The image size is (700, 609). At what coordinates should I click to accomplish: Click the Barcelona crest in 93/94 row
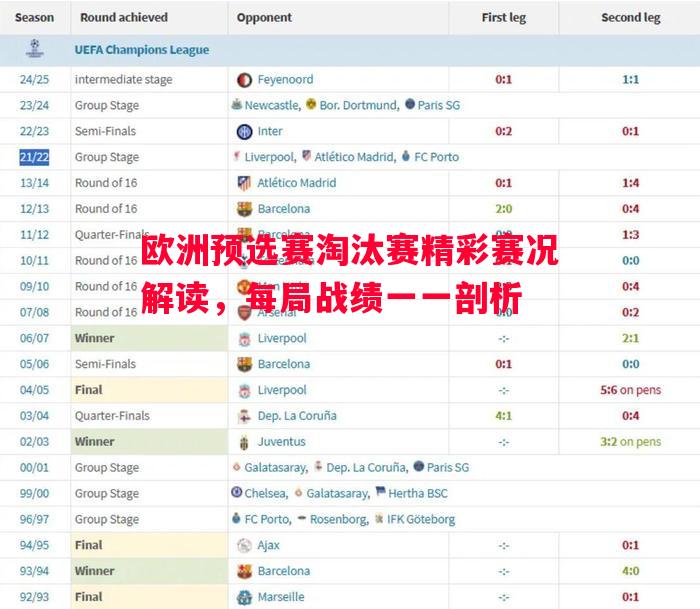[x=244, y=572]
